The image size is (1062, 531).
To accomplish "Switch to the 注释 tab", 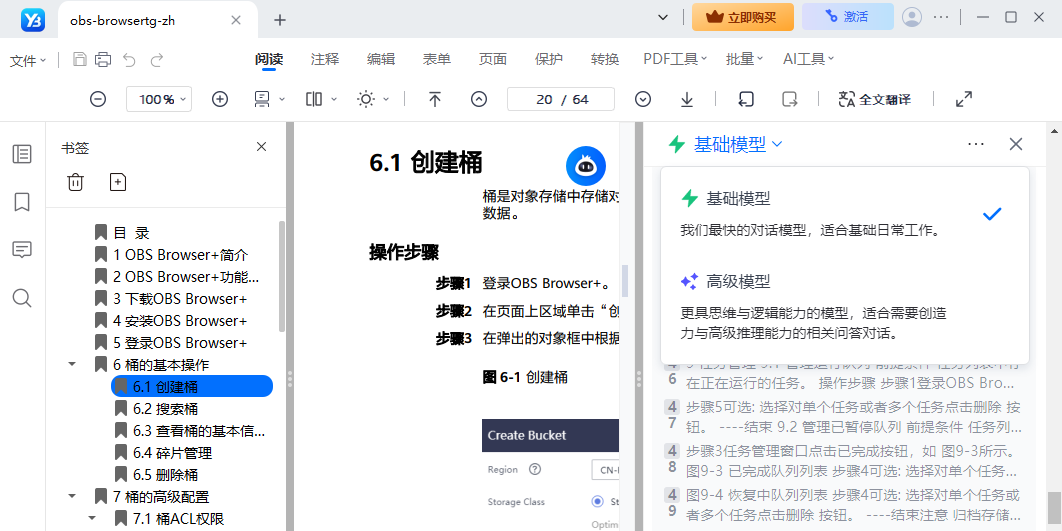I will point(325,59).
